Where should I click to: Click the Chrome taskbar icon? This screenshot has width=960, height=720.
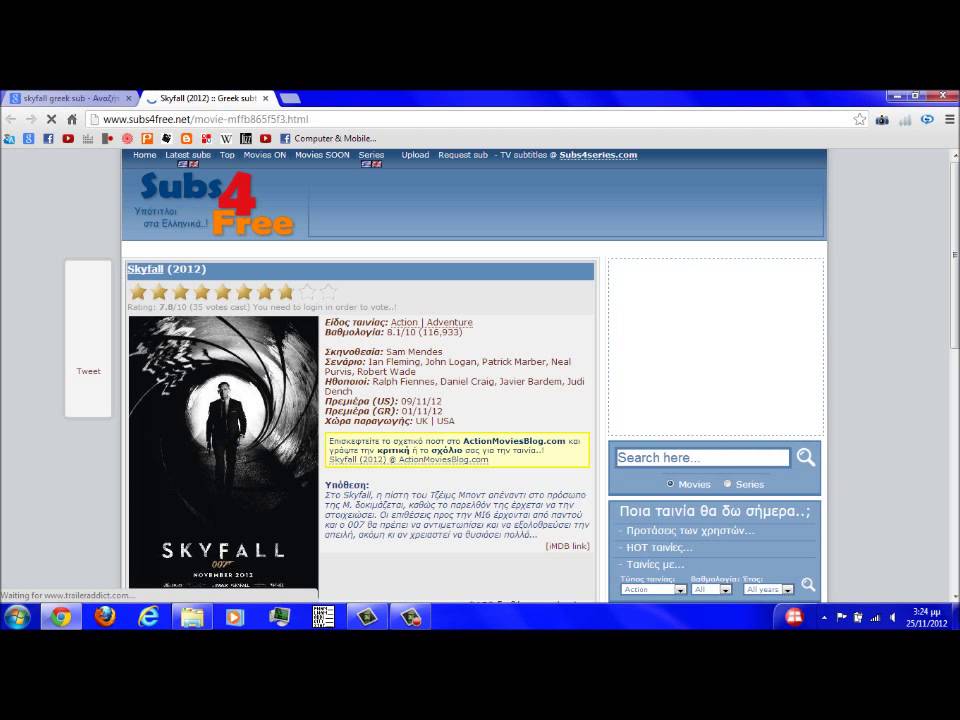click(61, 617)
